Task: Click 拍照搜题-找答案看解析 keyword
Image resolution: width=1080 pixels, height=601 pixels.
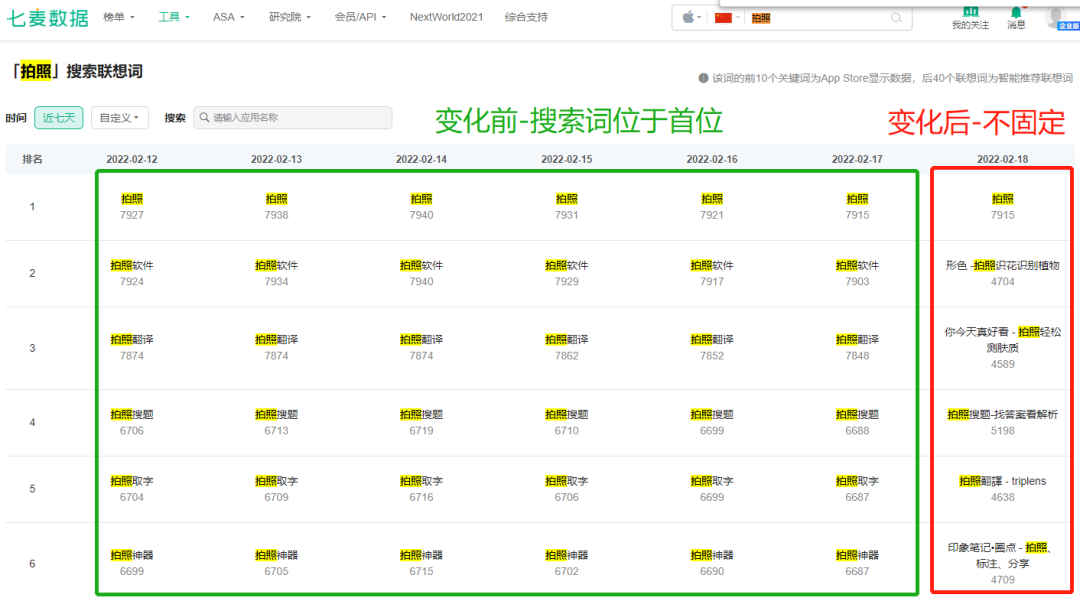Action: pos(1002,414)
